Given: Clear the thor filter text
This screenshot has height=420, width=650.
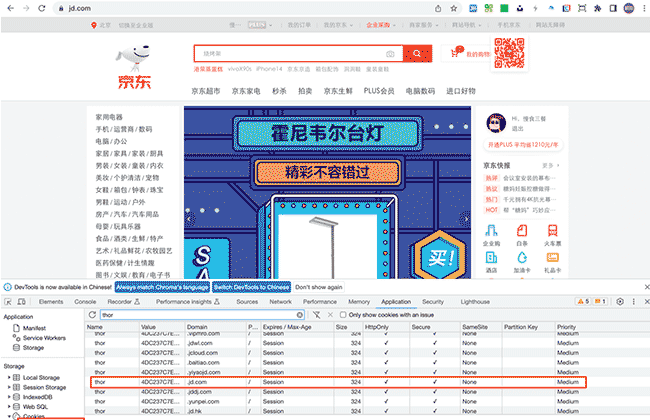Looking at the screenshot, I should tap(299, 315).
